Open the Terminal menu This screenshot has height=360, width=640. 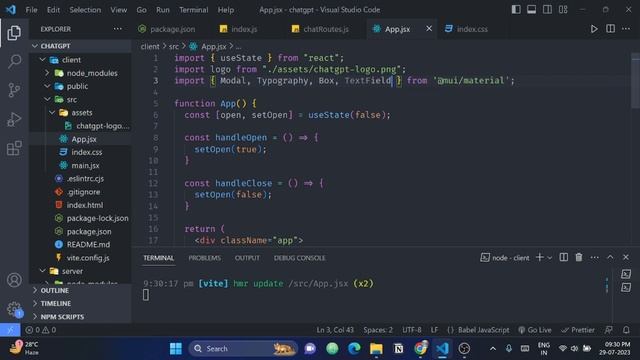click(x=193, y=9)
